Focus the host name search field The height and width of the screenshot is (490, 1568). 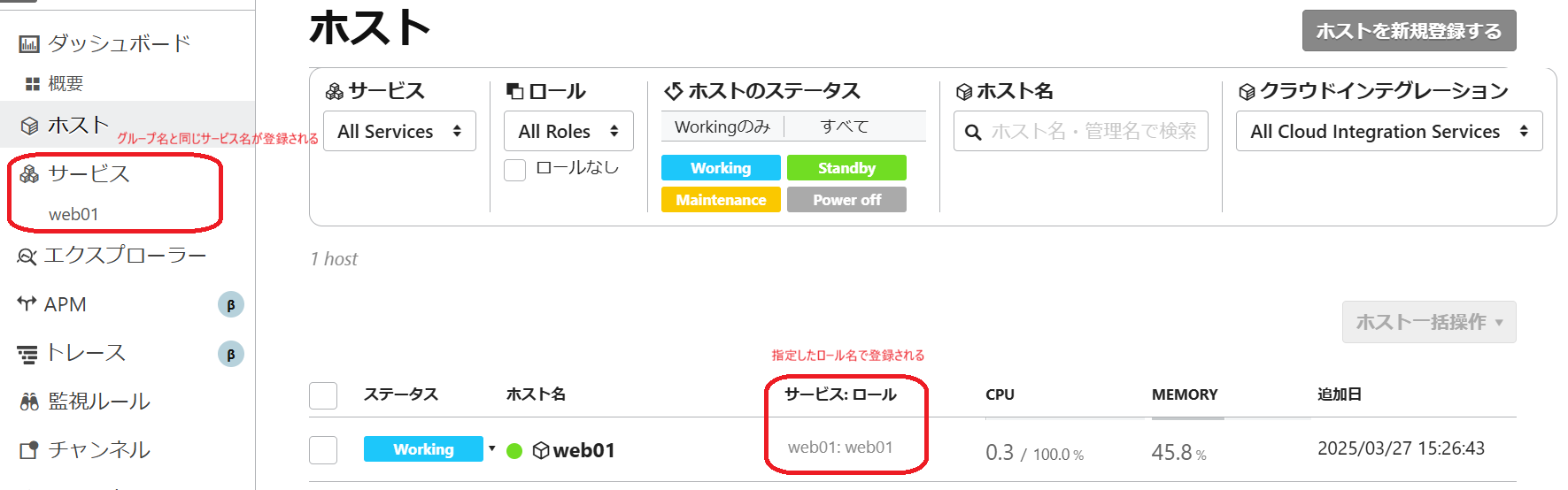[x=1093, y=132]
